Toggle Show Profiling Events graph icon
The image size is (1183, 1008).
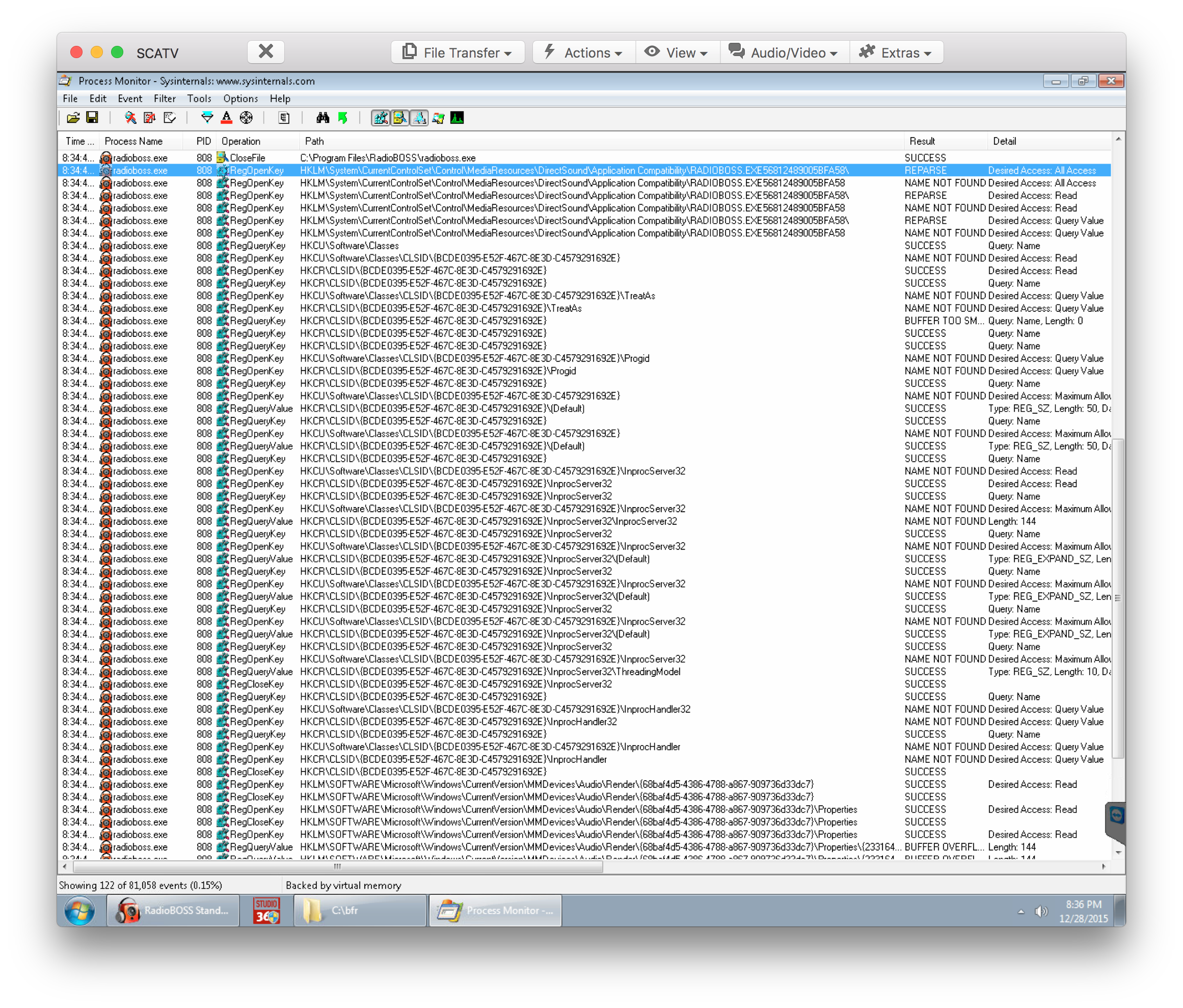[x=458, y=118]
